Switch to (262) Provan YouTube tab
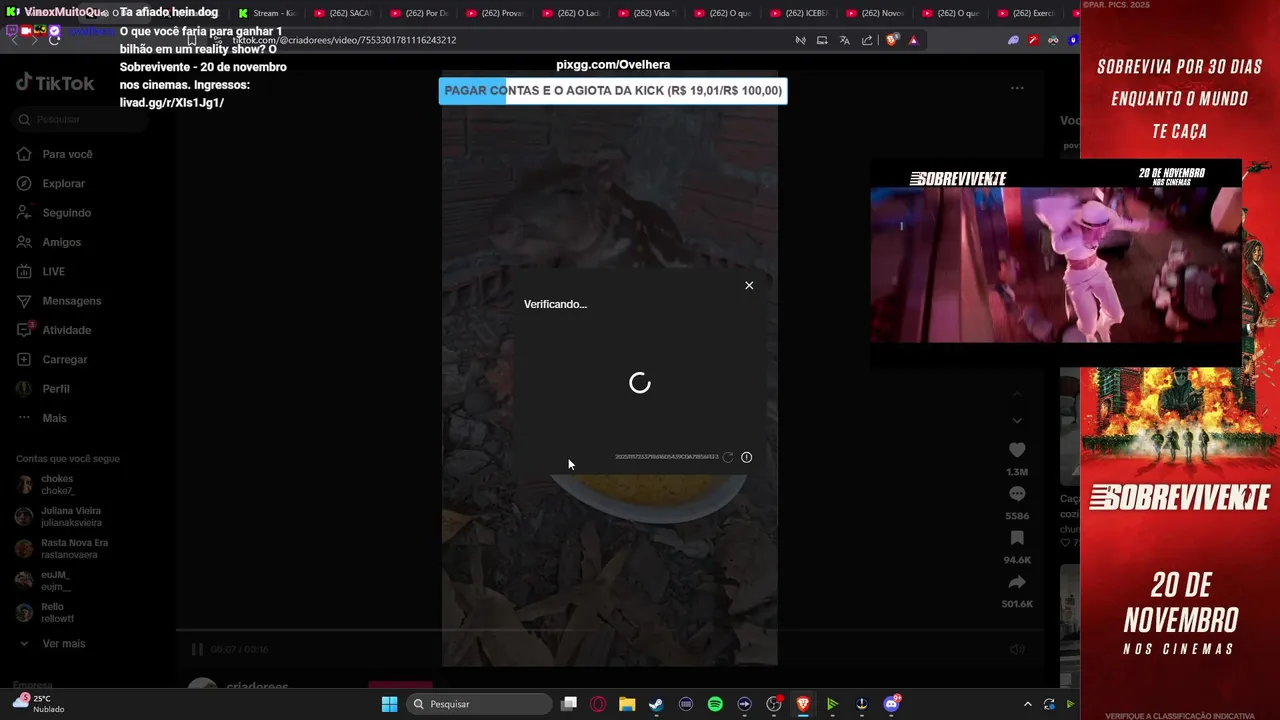The height and width of the screenshot is (720, 1280). coord(495,13)
